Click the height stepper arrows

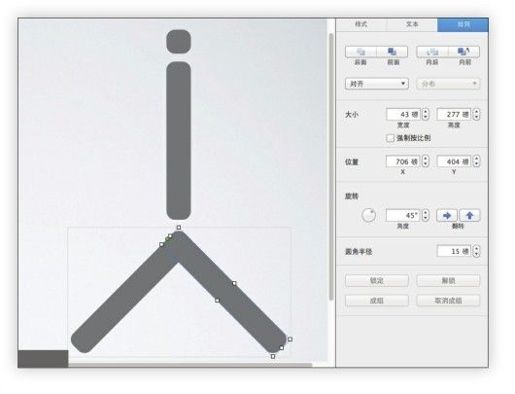click(x=476, y=114)
